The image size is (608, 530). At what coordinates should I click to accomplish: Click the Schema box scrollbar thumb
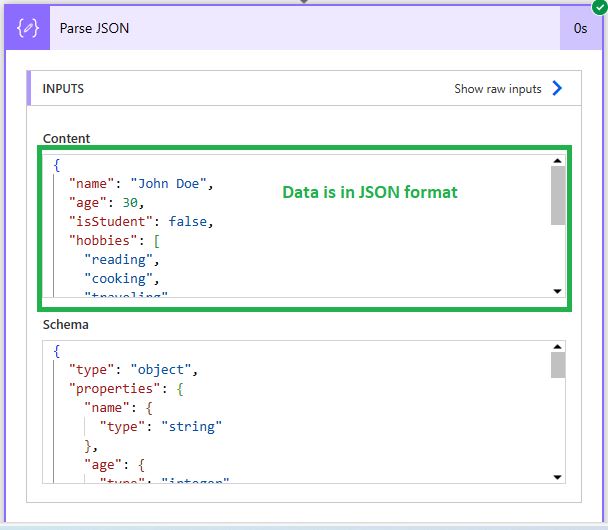(558, 366)
